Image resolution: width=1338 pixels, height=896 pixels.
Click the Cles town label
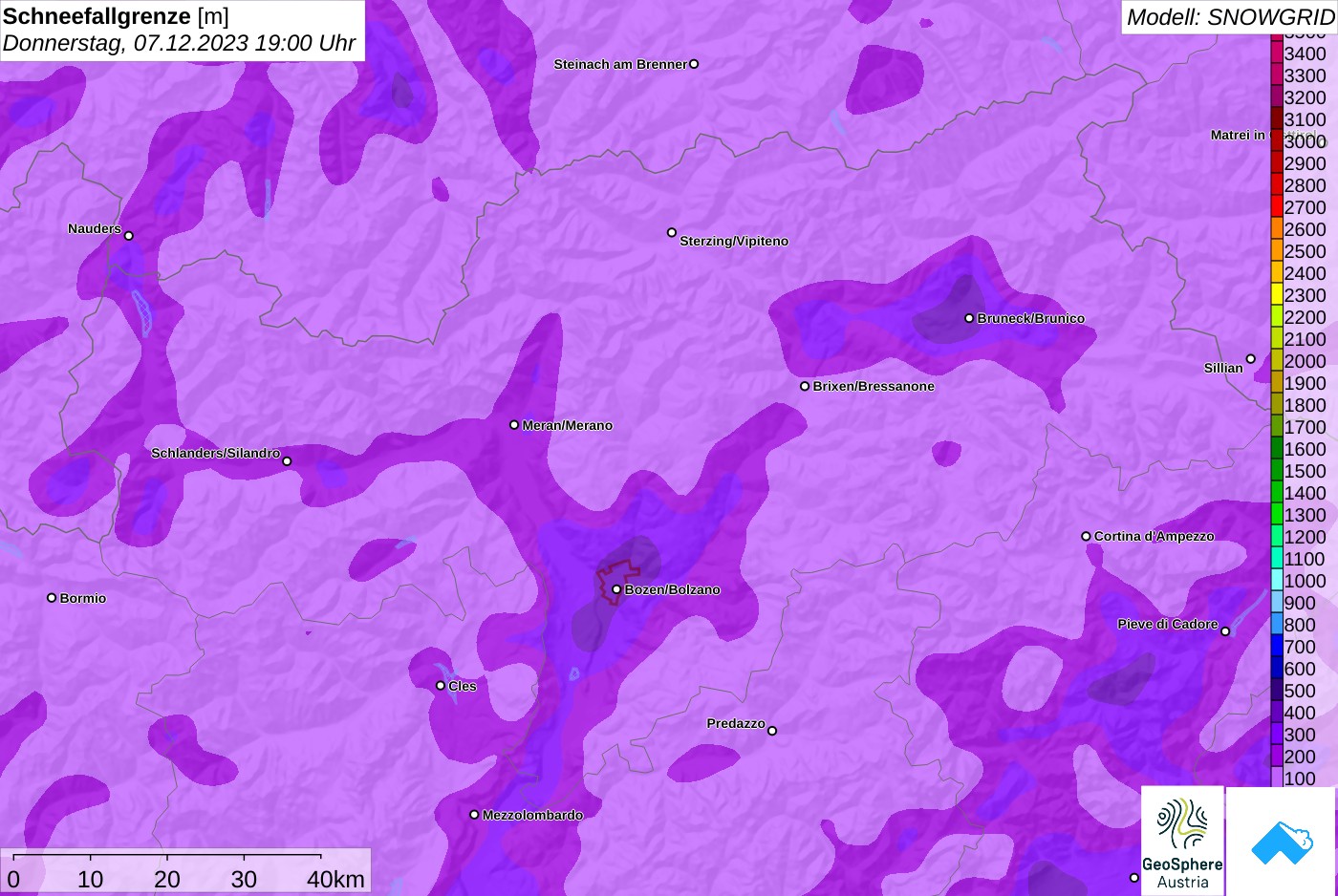pos(463,686)
